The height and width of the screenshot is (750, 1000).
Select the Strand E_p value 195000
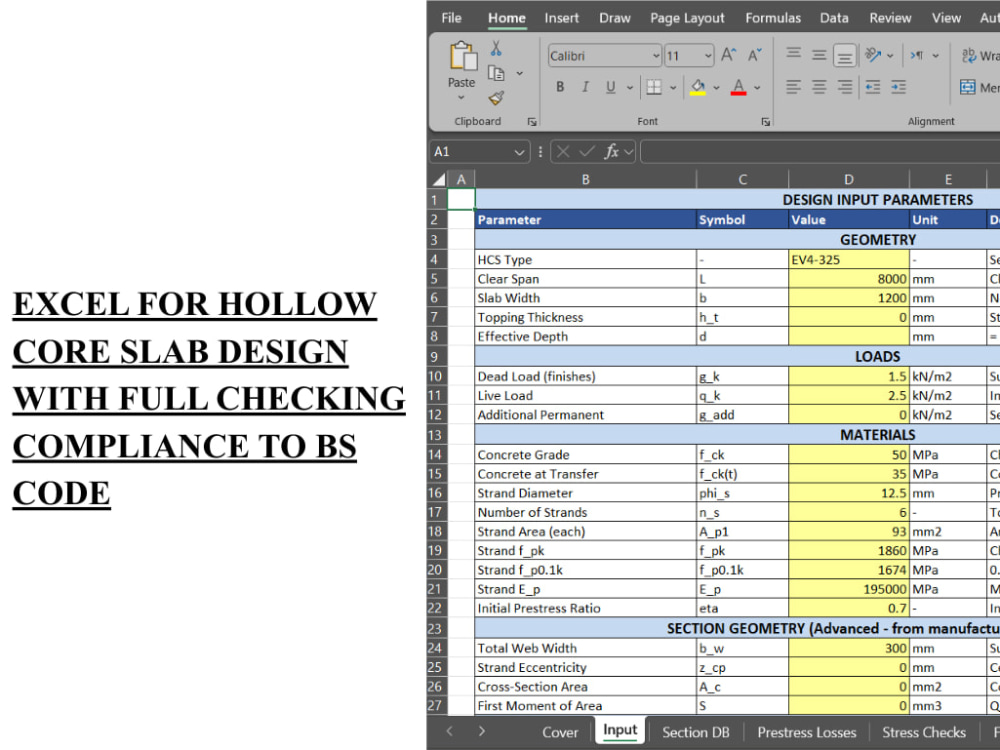pyautogui.click(x=849, y=589)
